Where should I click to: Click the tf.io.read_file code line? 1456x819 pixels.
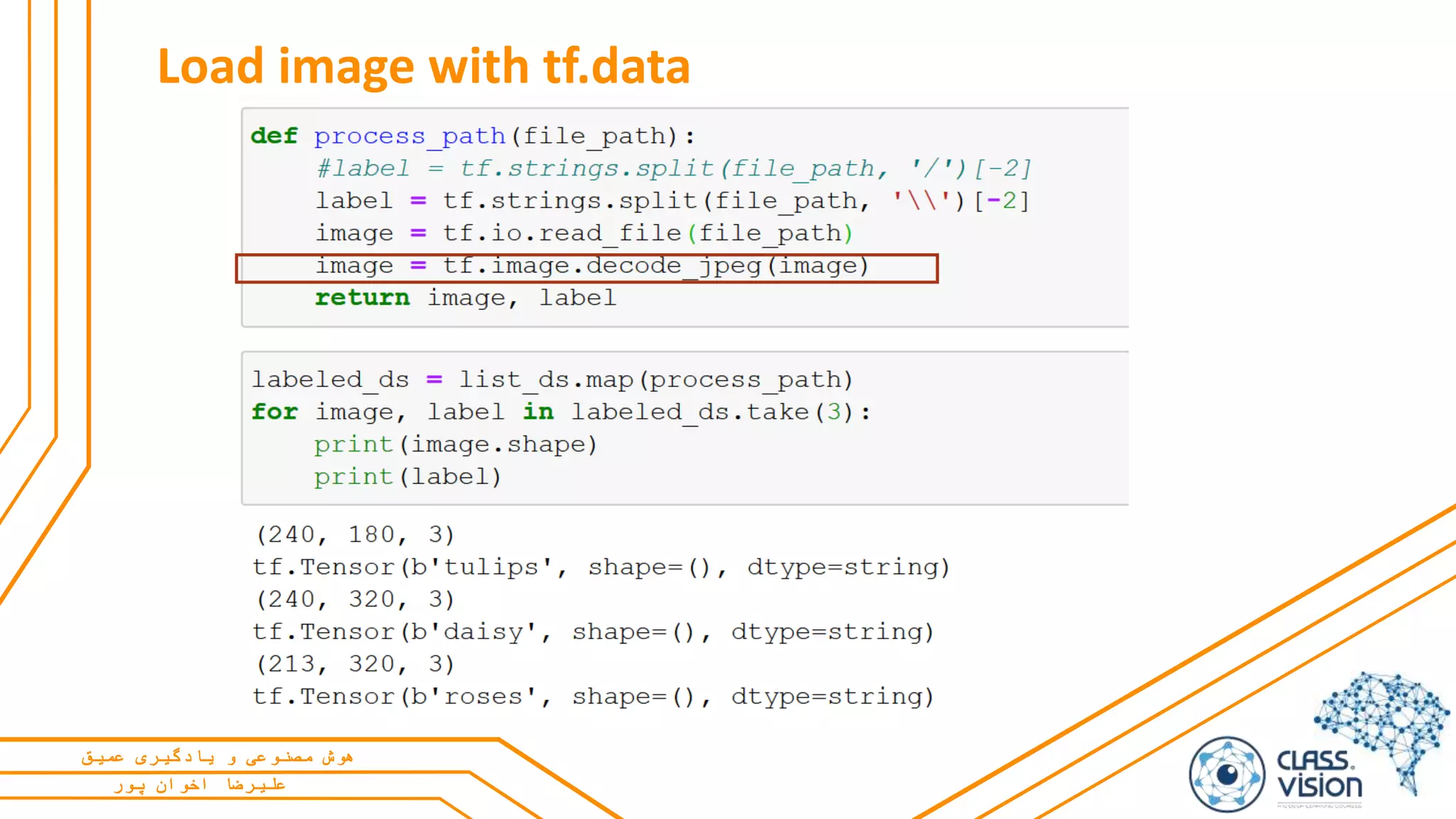click(x=583, y=233)
